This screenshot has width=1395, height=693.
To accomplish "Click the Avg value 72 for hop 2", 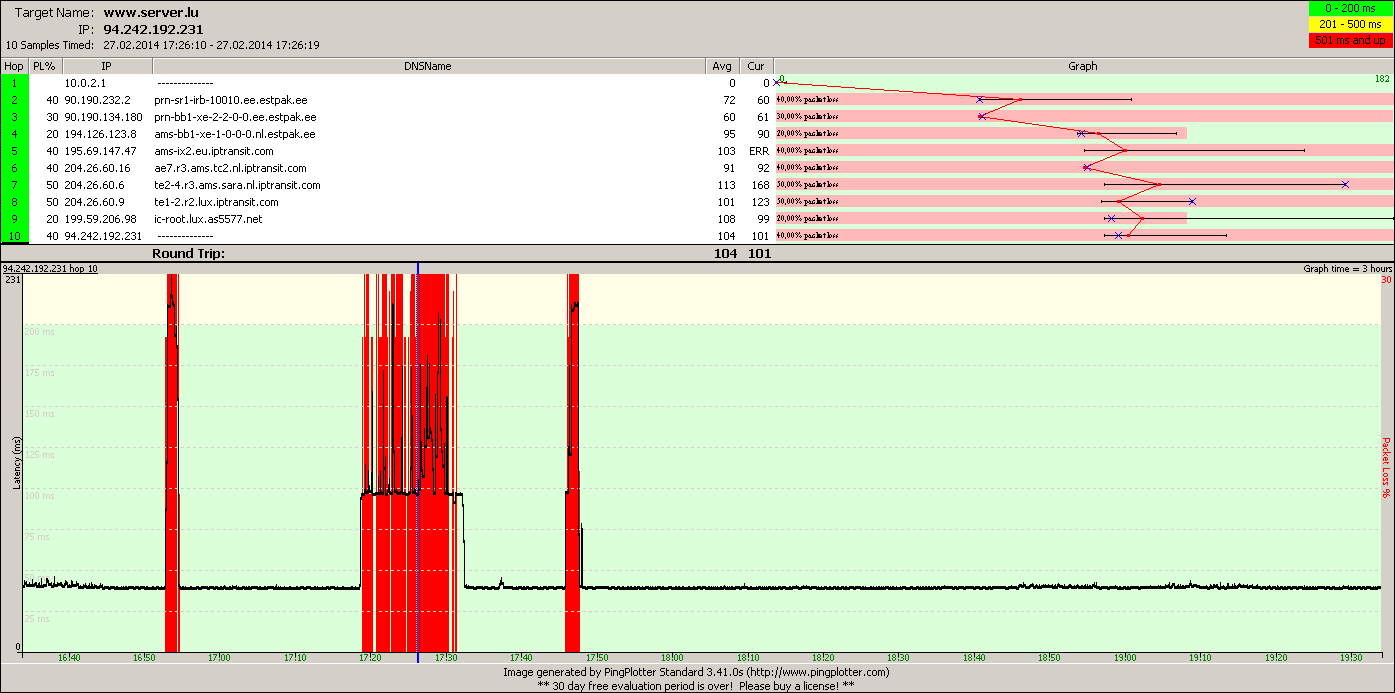I will pyautogui.click(x=729, y=100).
